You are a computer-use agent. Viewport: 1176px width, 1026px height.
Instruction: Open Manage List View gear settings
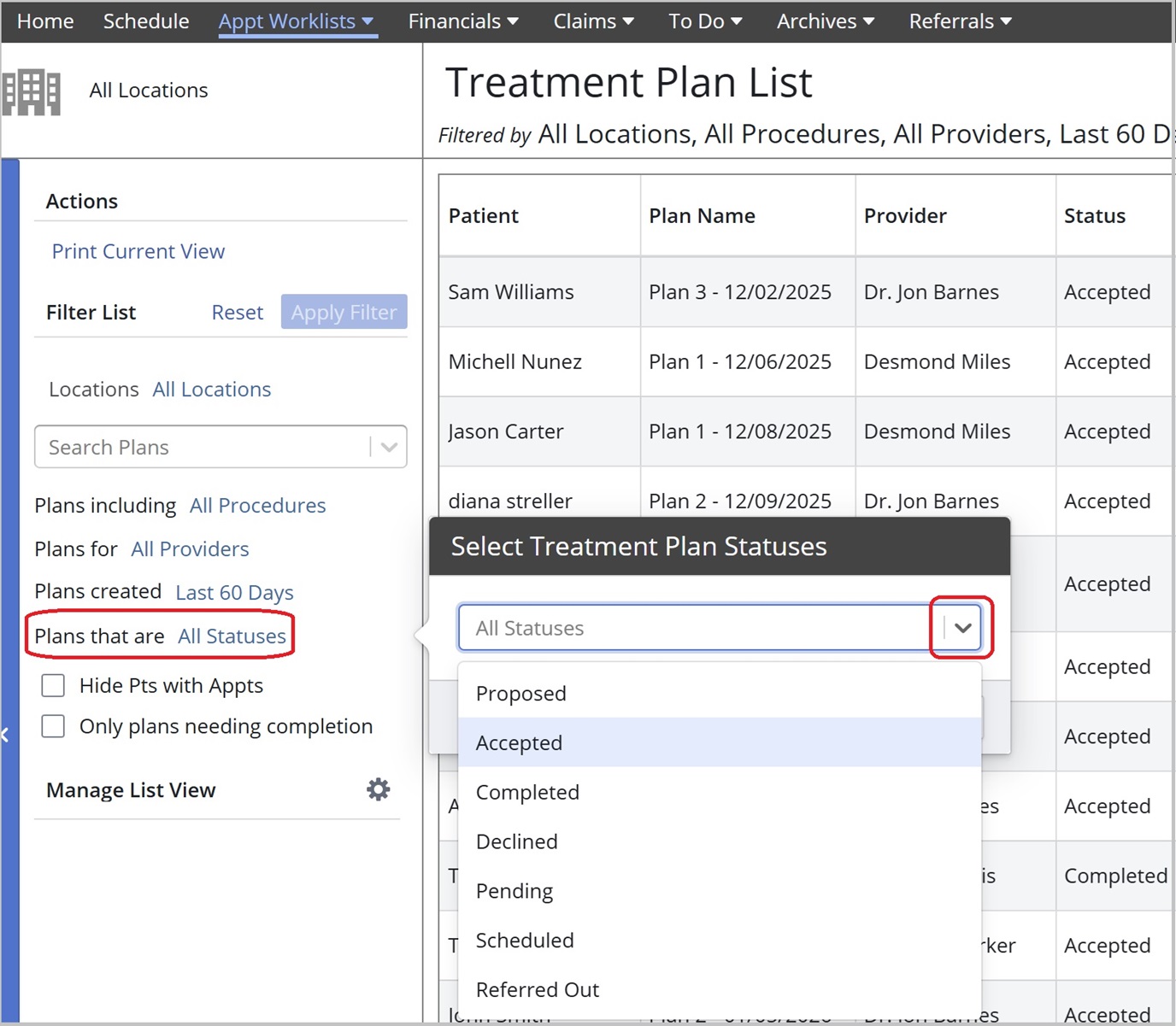click(x=378, y=789)
